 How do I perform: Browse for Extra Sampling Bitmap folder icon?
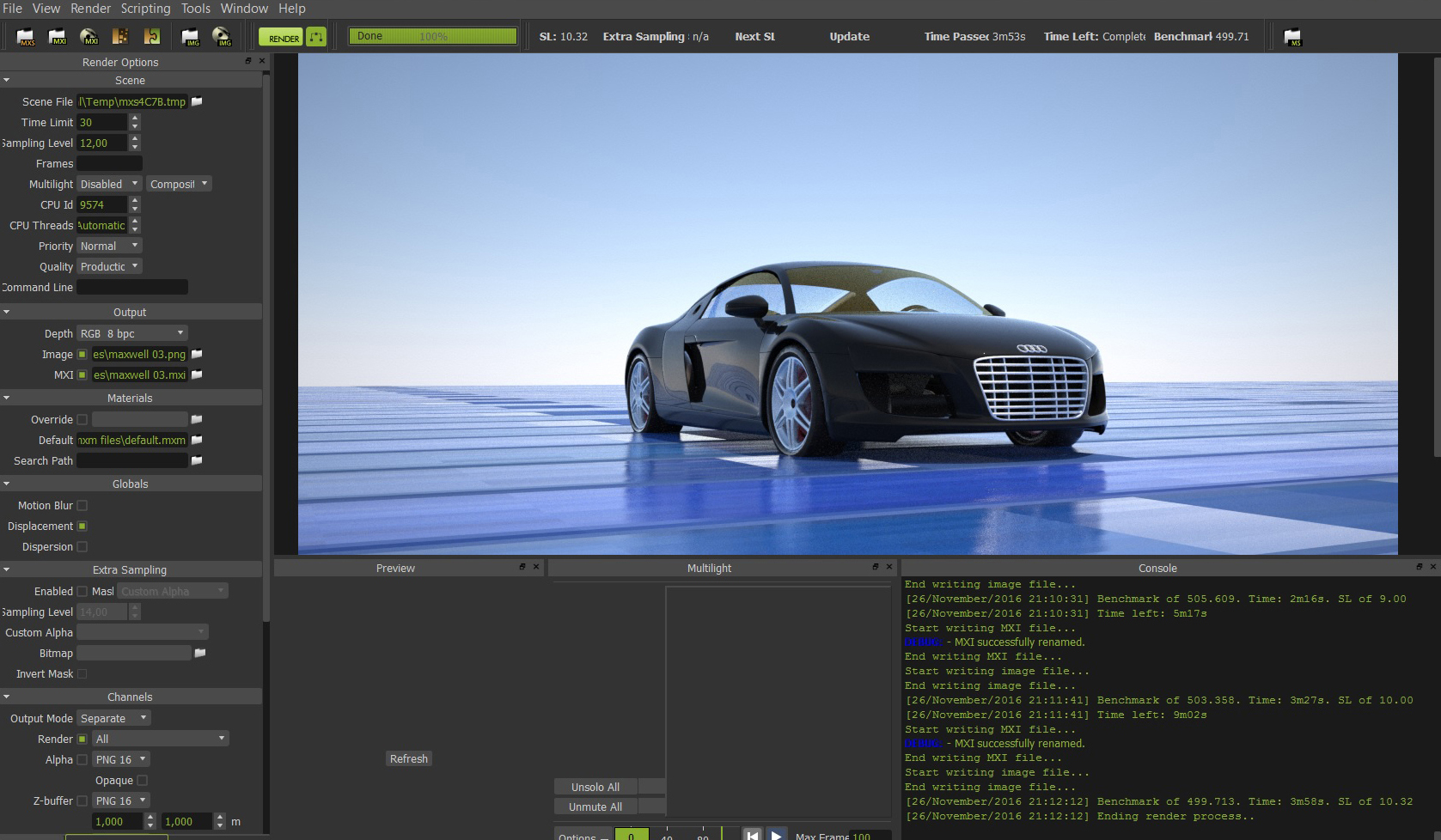point(200,653)
